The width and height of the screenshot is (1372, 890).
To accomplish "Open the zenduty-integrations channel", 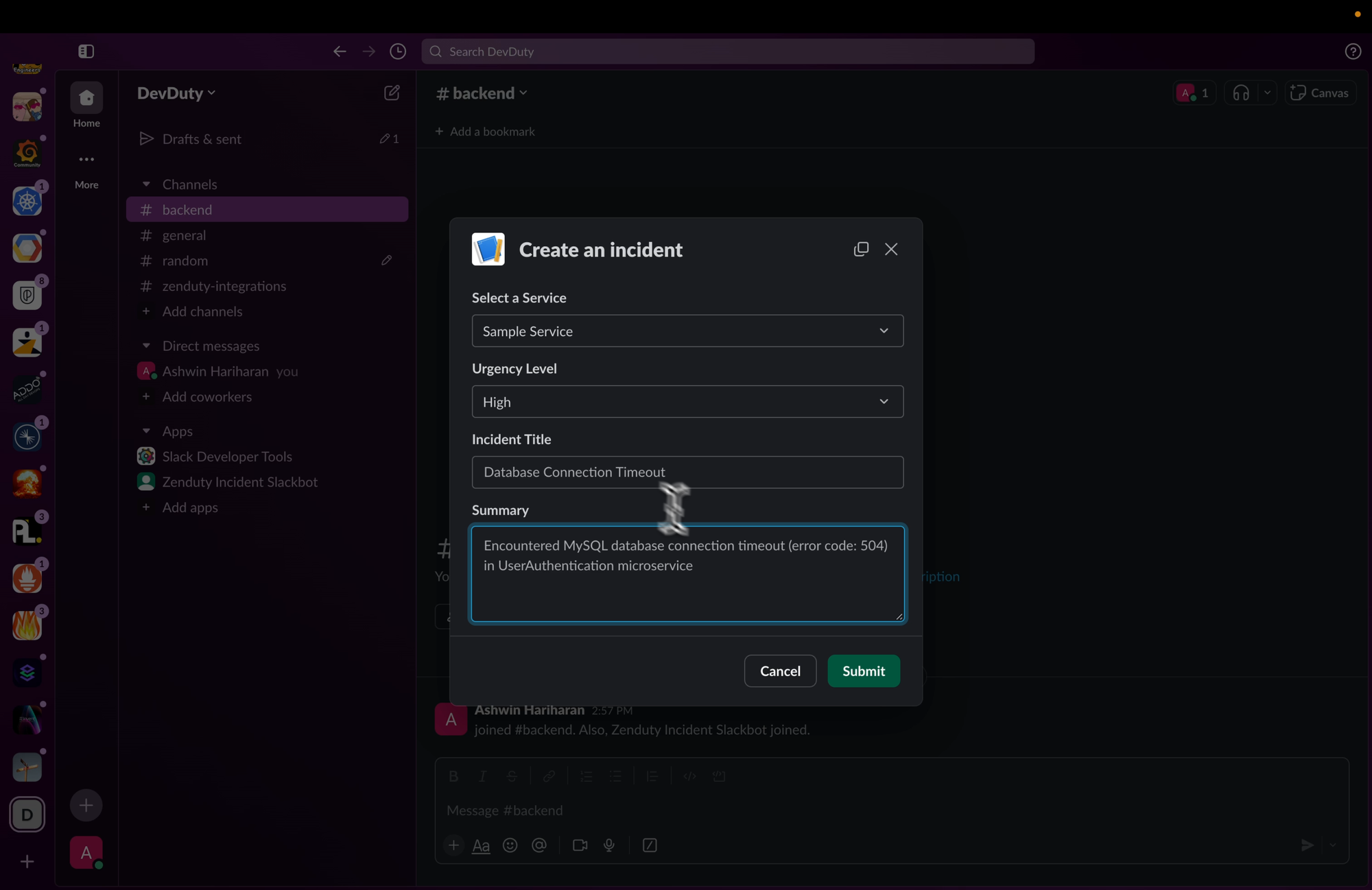I will pos(267,286).
